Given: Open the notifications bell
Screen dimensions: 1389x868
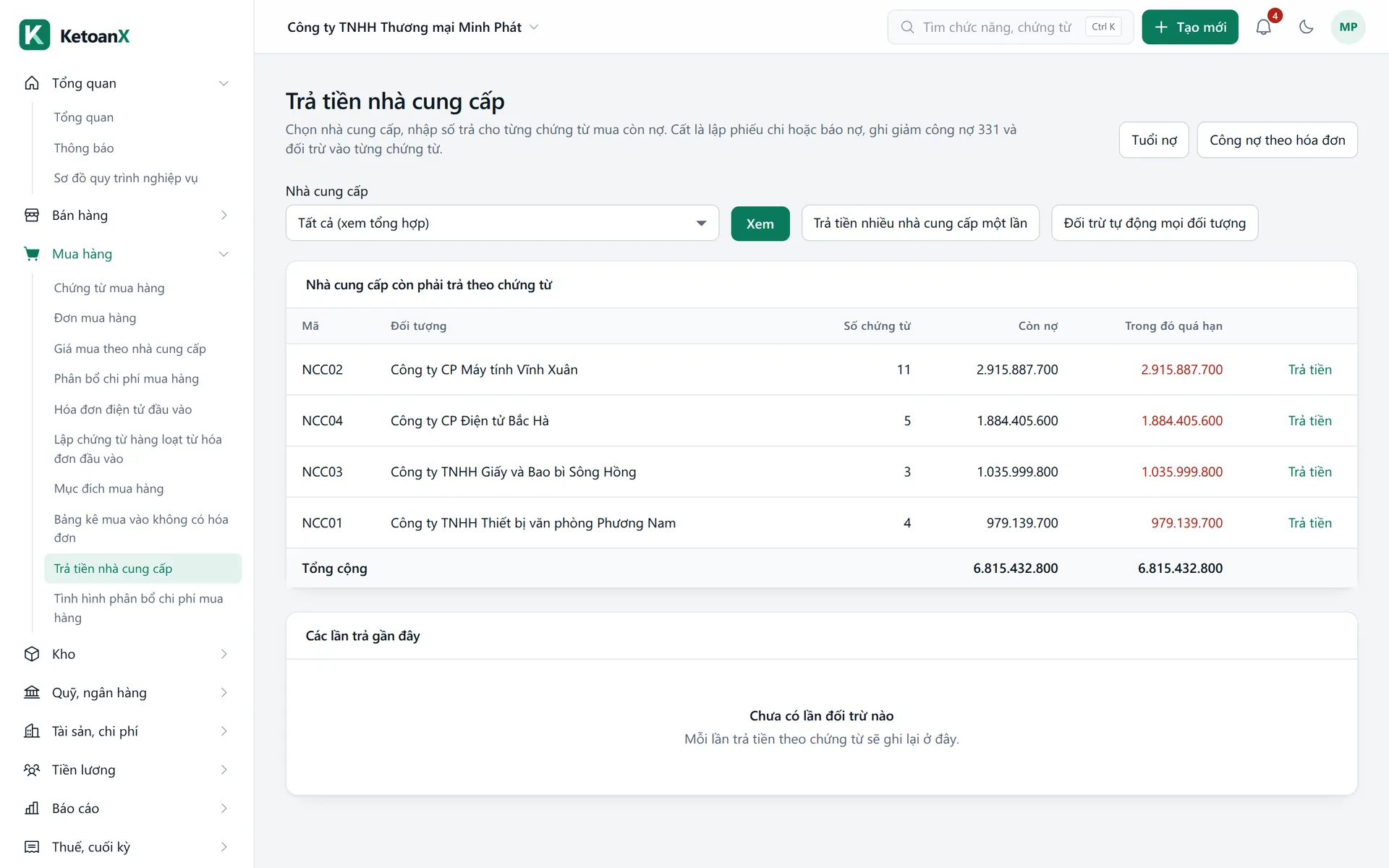Looking at the screenshot, I should point(1263,27).
